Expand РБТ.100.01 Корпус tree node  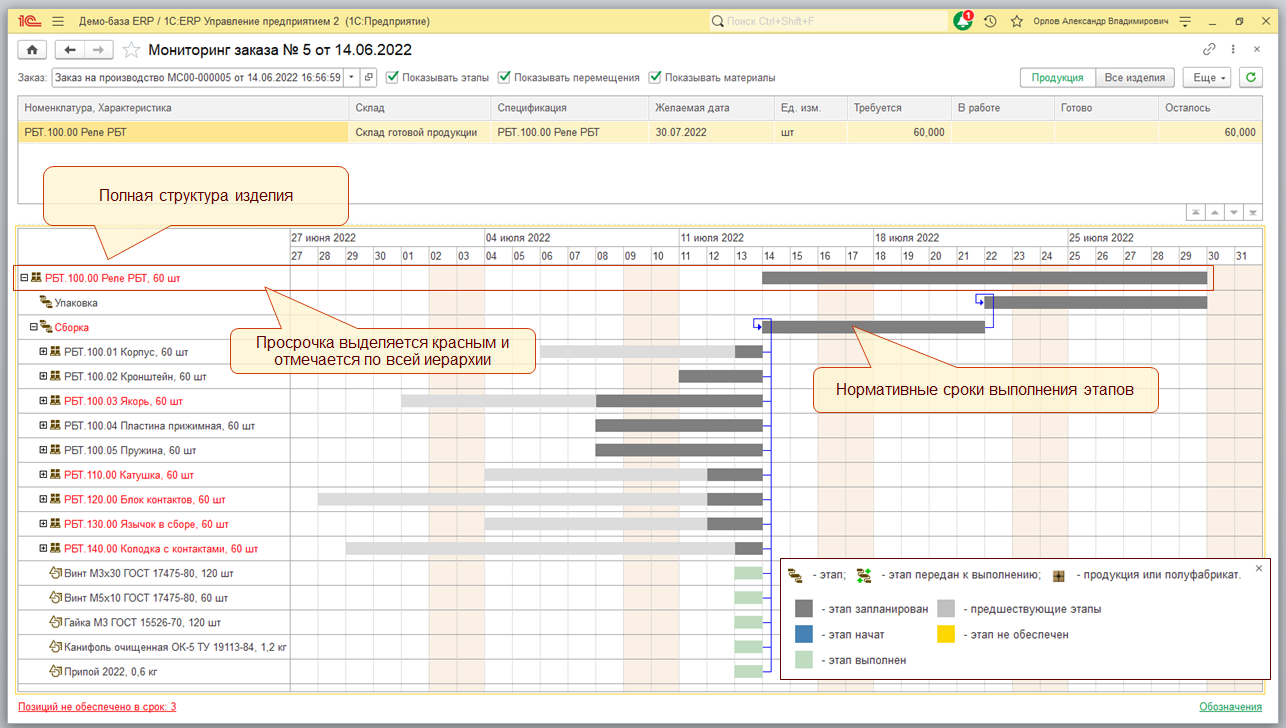tap(43, 352)
